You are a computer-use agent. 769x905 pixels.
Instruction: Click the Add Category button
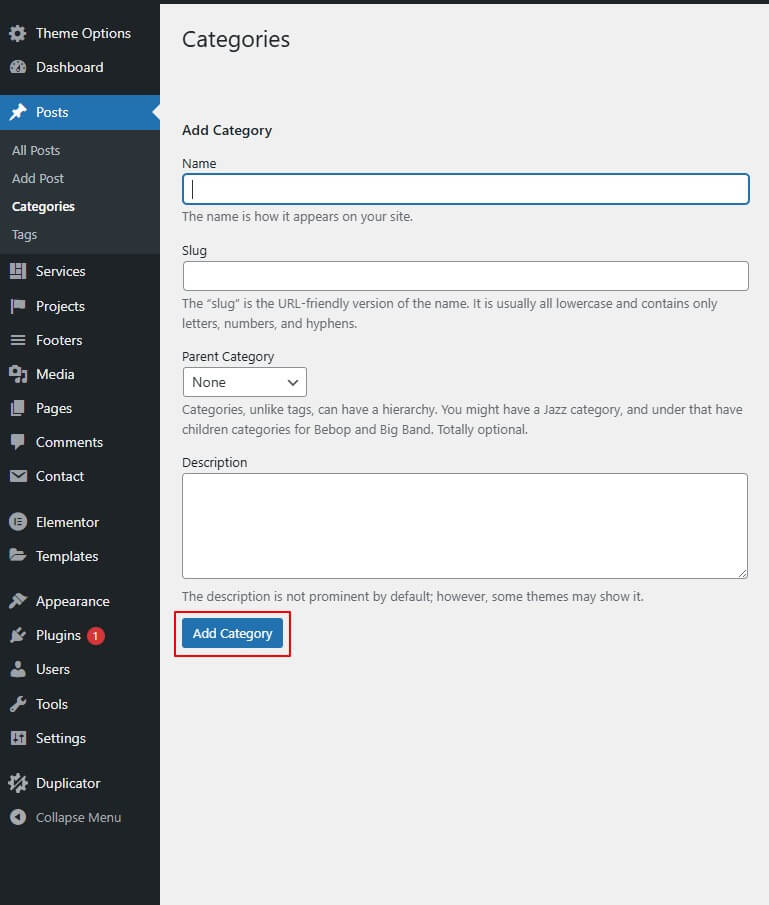[x=232, y=633]
